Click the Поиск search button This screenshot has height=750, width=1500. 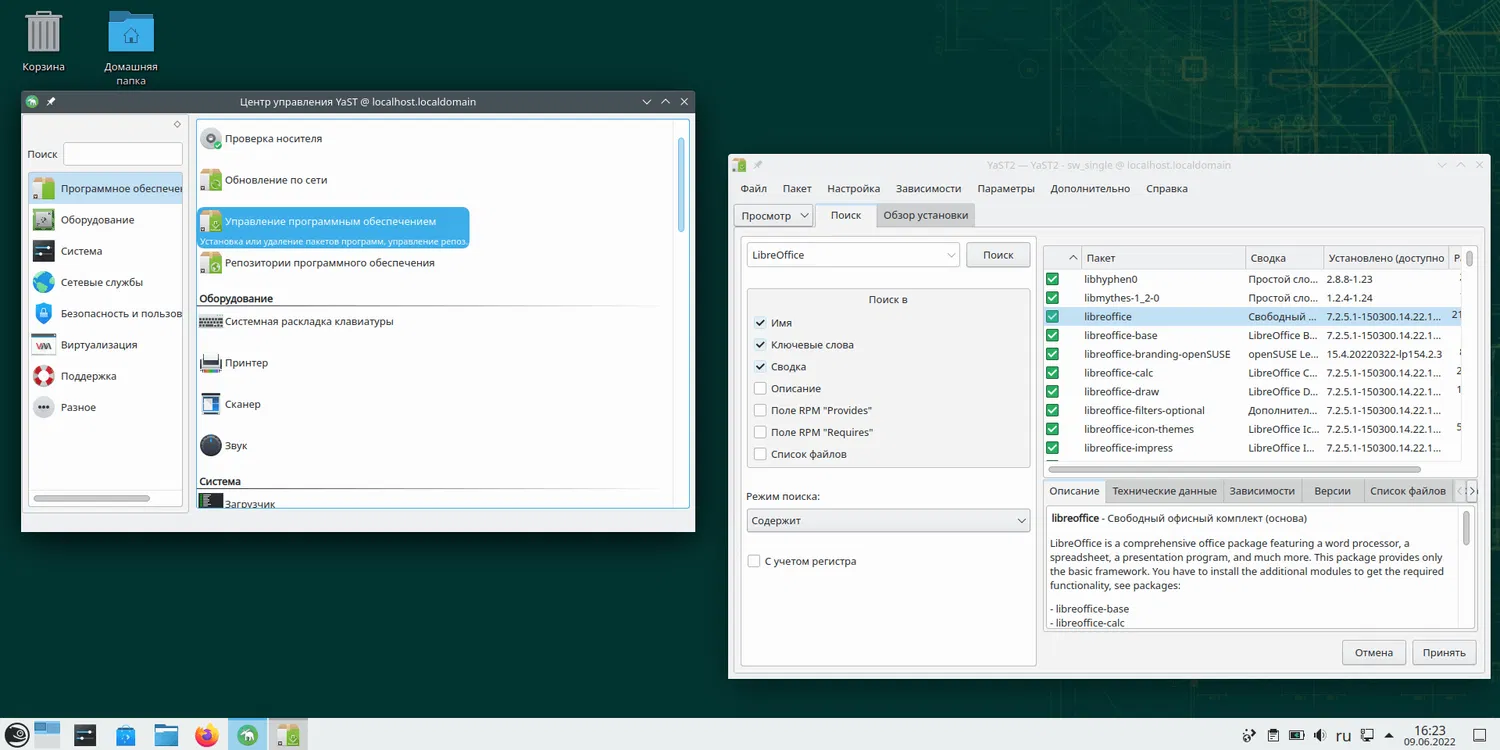pyautogui.click(x=998, y=255)
